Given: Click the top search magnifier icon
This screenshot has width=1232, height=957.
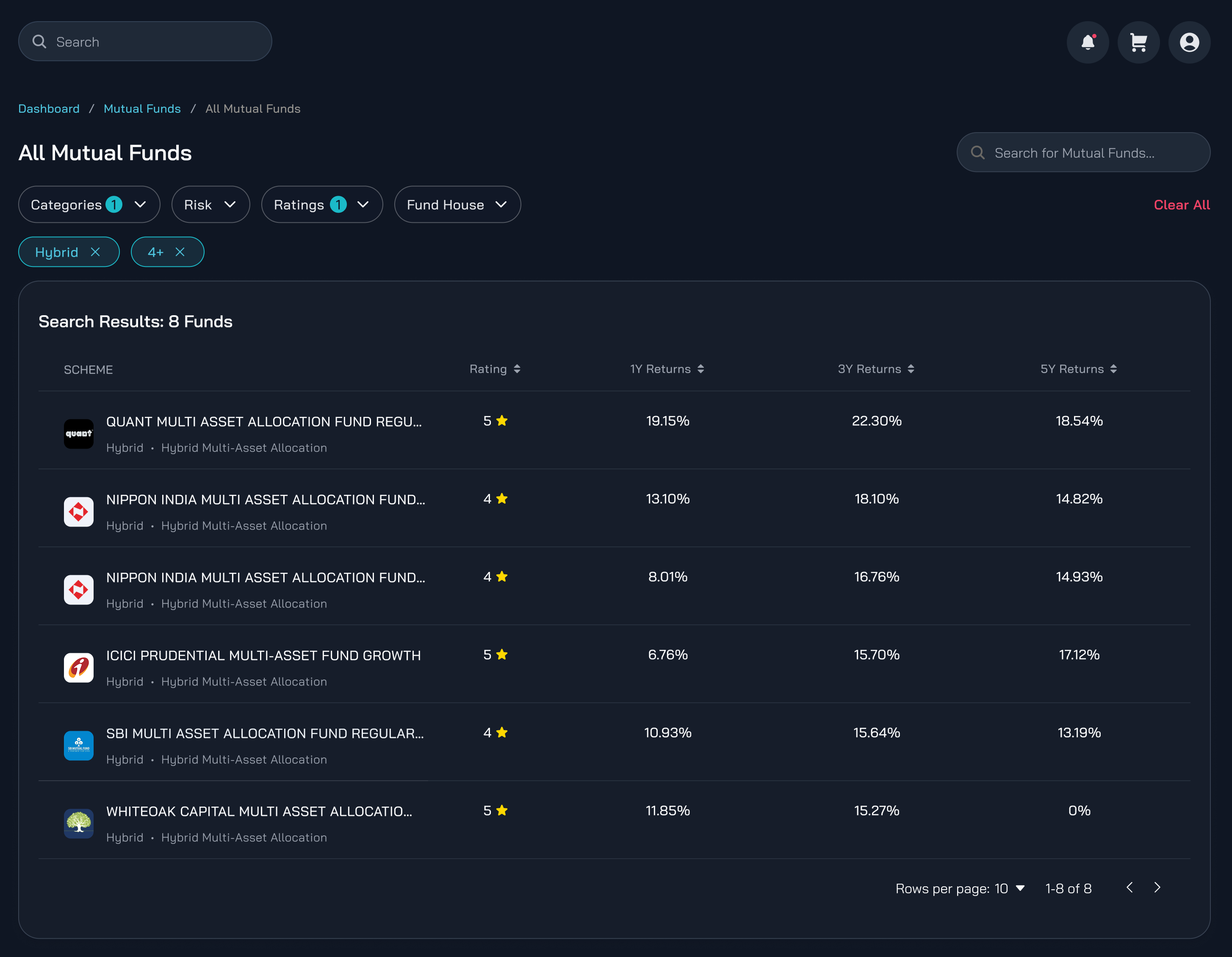Looking at the screenshot, I should (39, 42).
